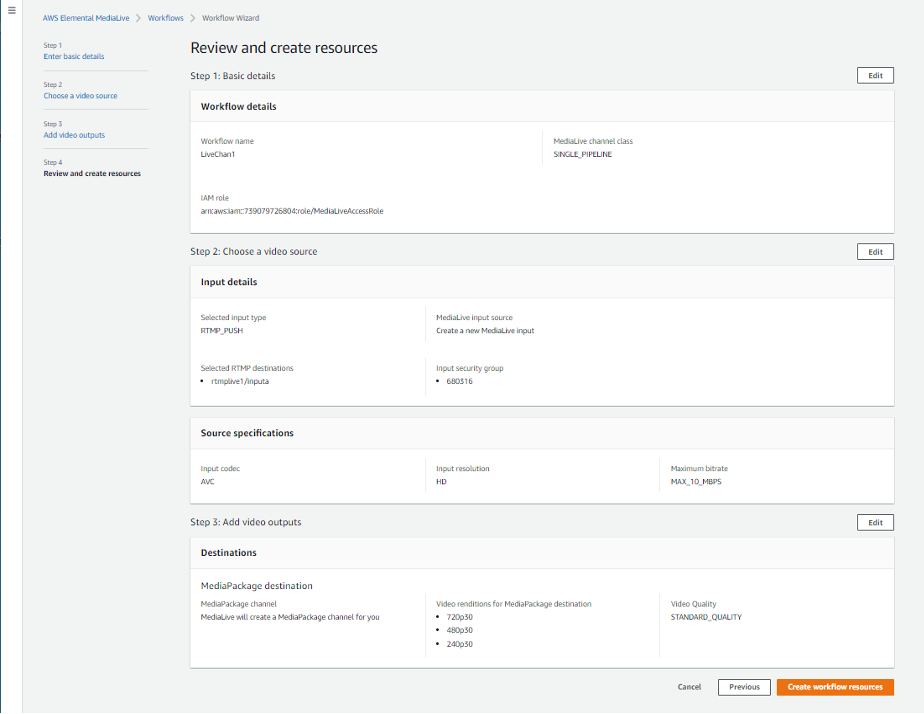Edit the Step 3 video outputs section

875,522
